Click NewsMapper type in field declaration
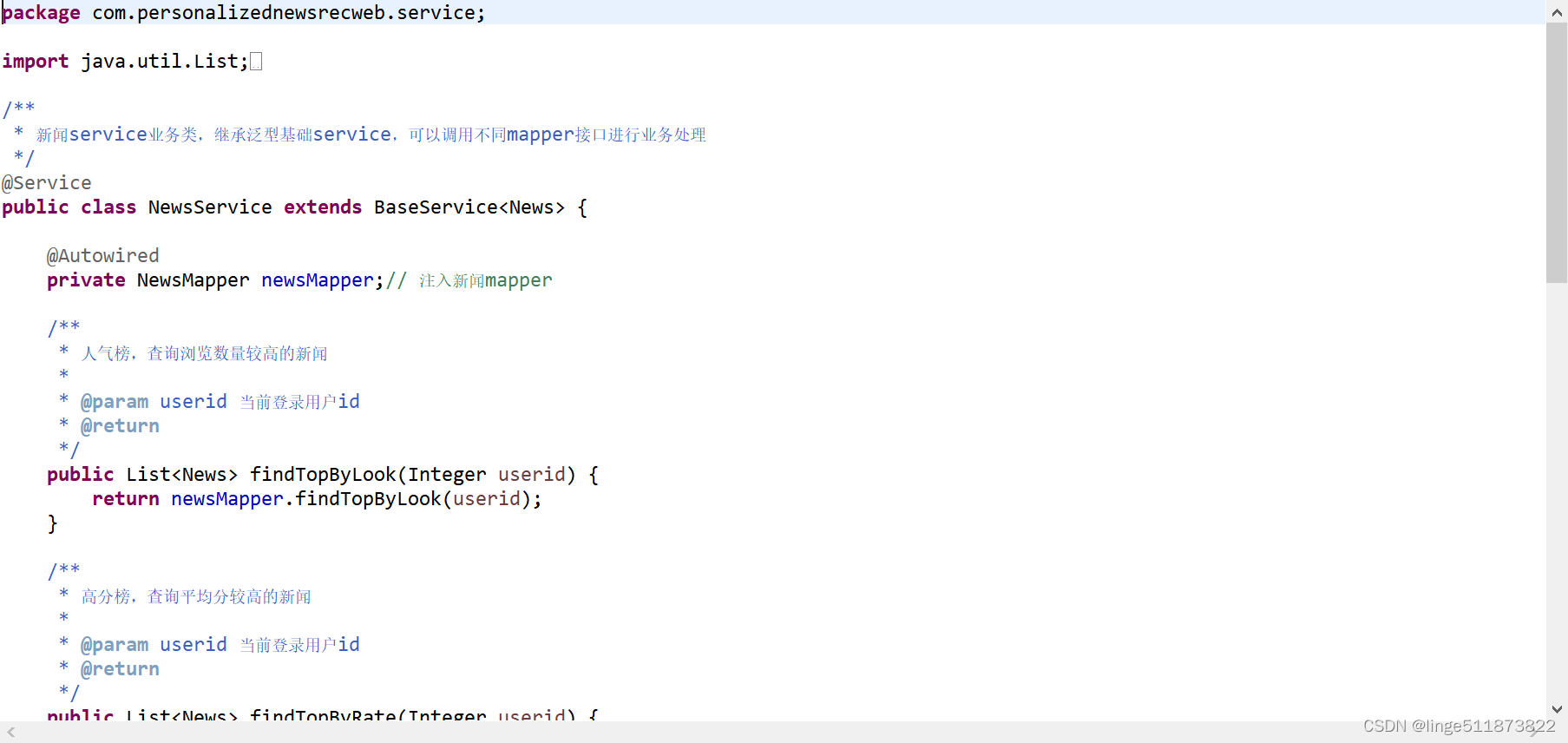Image resolution: width=1568 pixels, height=743 pixels. coord(194,280)
